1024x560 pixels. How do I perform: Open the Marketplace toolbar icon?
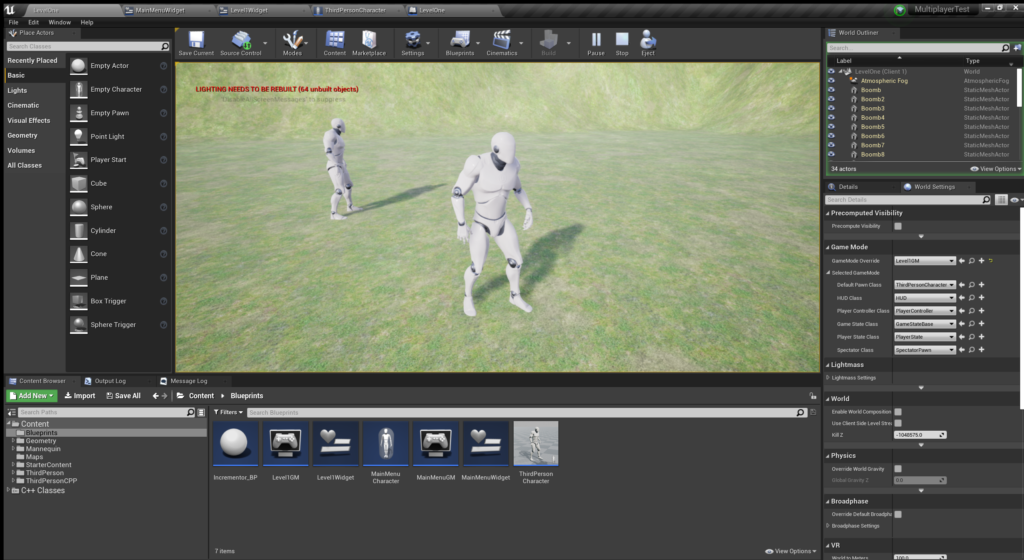(x=369, y=43)
